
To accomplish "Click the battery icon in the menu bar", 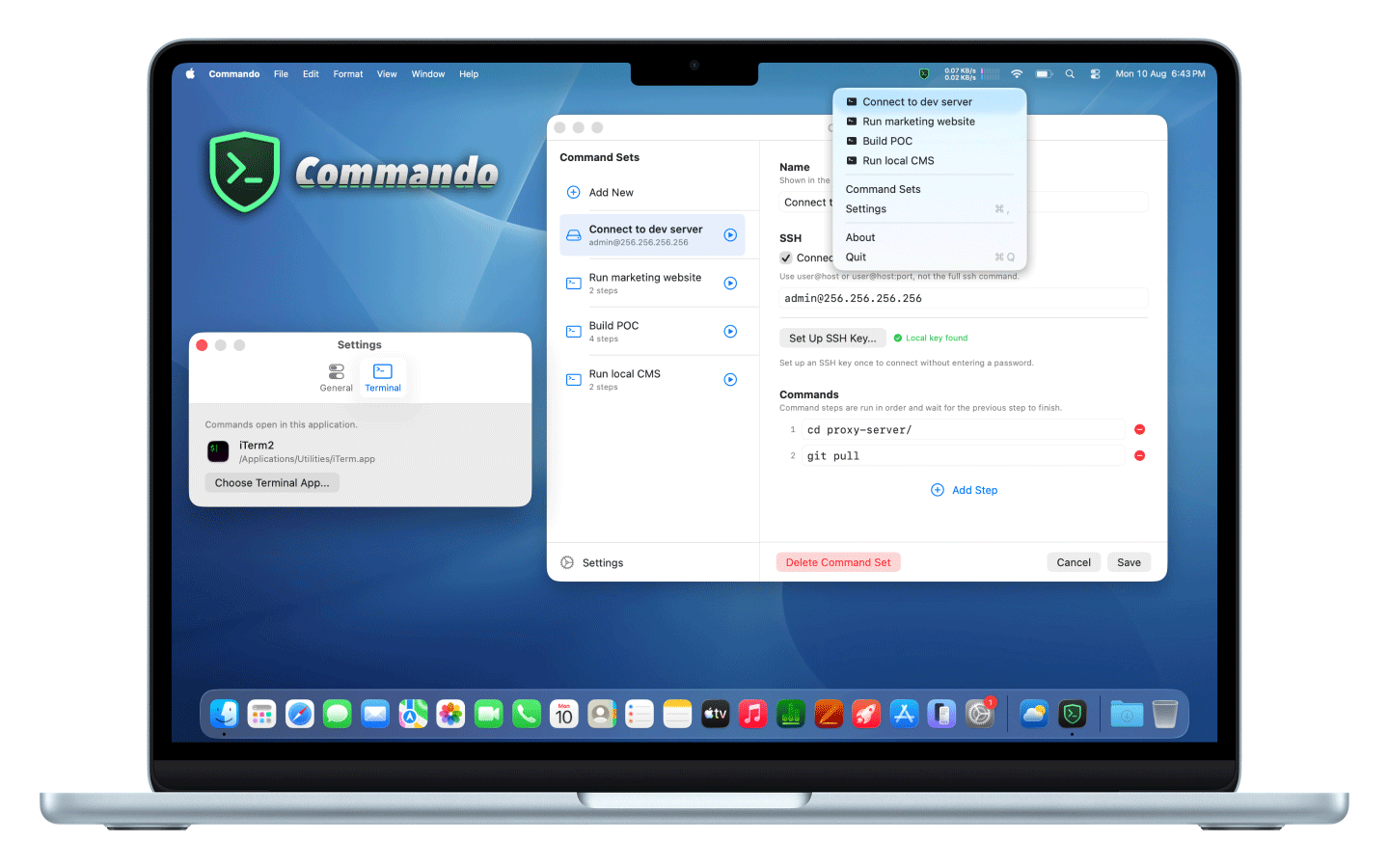I will coord(1044,73).
